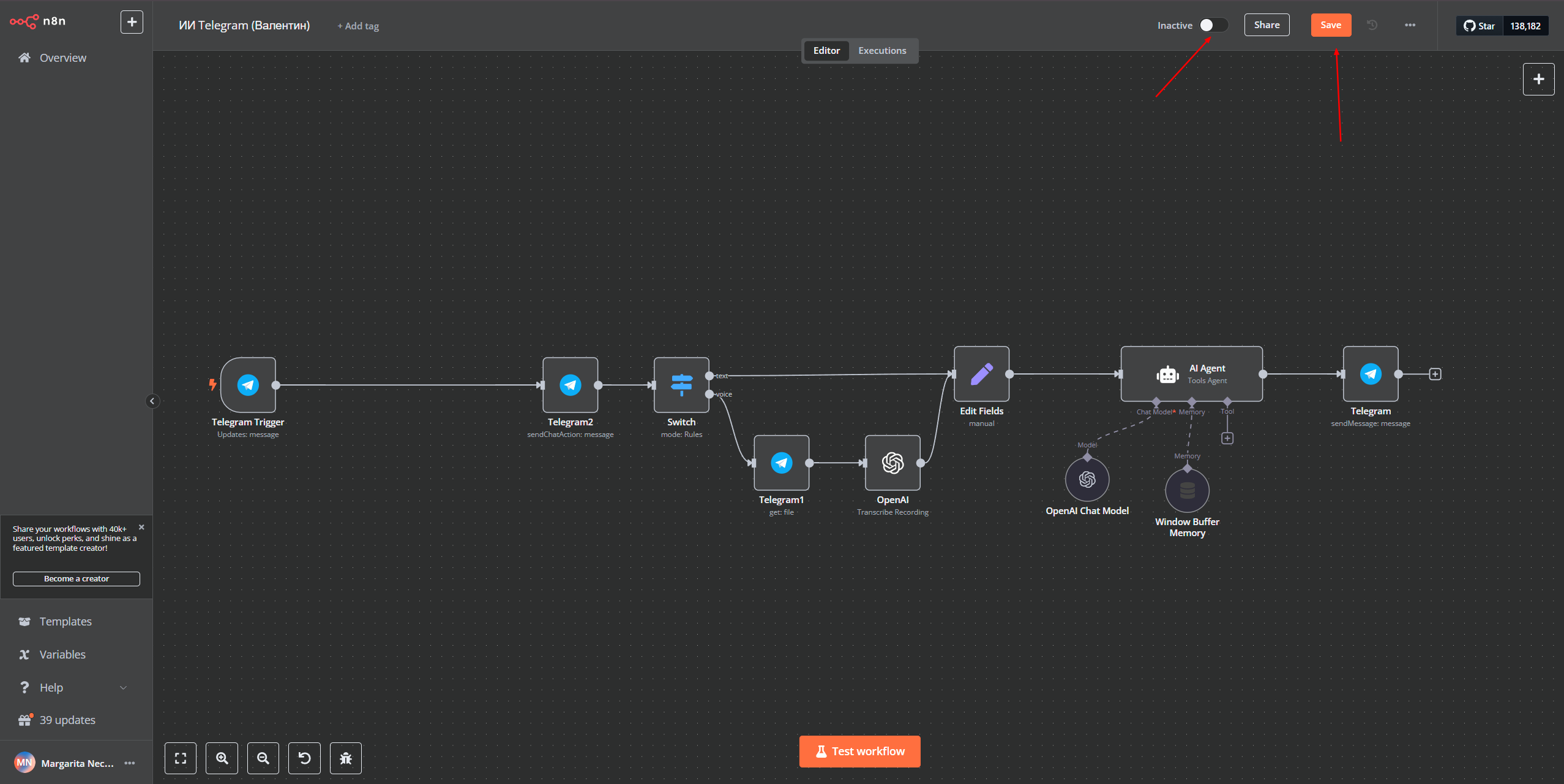The height and width of the screenshot is (784, 1564).
Task: Zoom in on the canvas
Action: point(222,758)
